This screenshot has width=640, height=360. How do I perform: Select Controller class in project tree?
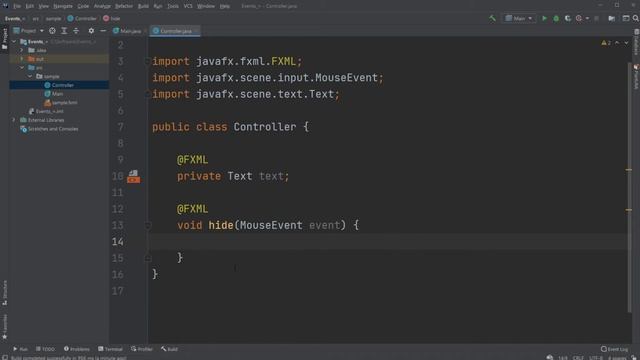click(59, 85)
